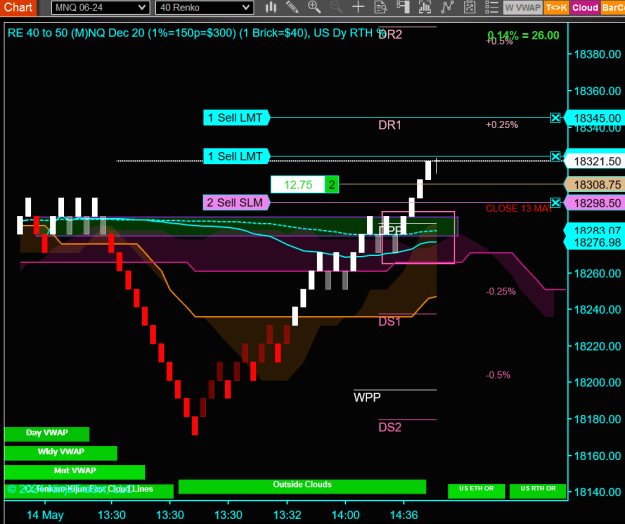Image resolution: width=625 pixels, height=524 pixels.
Task: Click the WPP weekly pivot label
Action: coord(367,397)
